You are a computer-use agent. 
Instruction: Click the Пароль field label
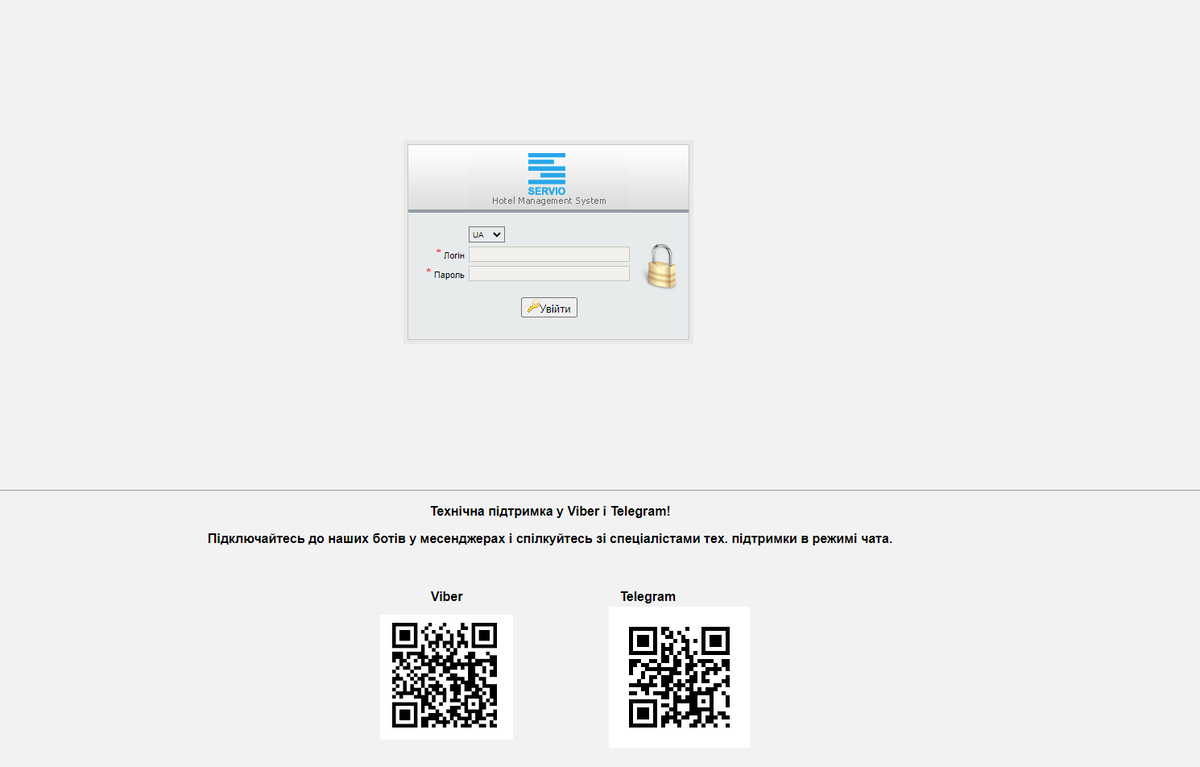point(449,275)
